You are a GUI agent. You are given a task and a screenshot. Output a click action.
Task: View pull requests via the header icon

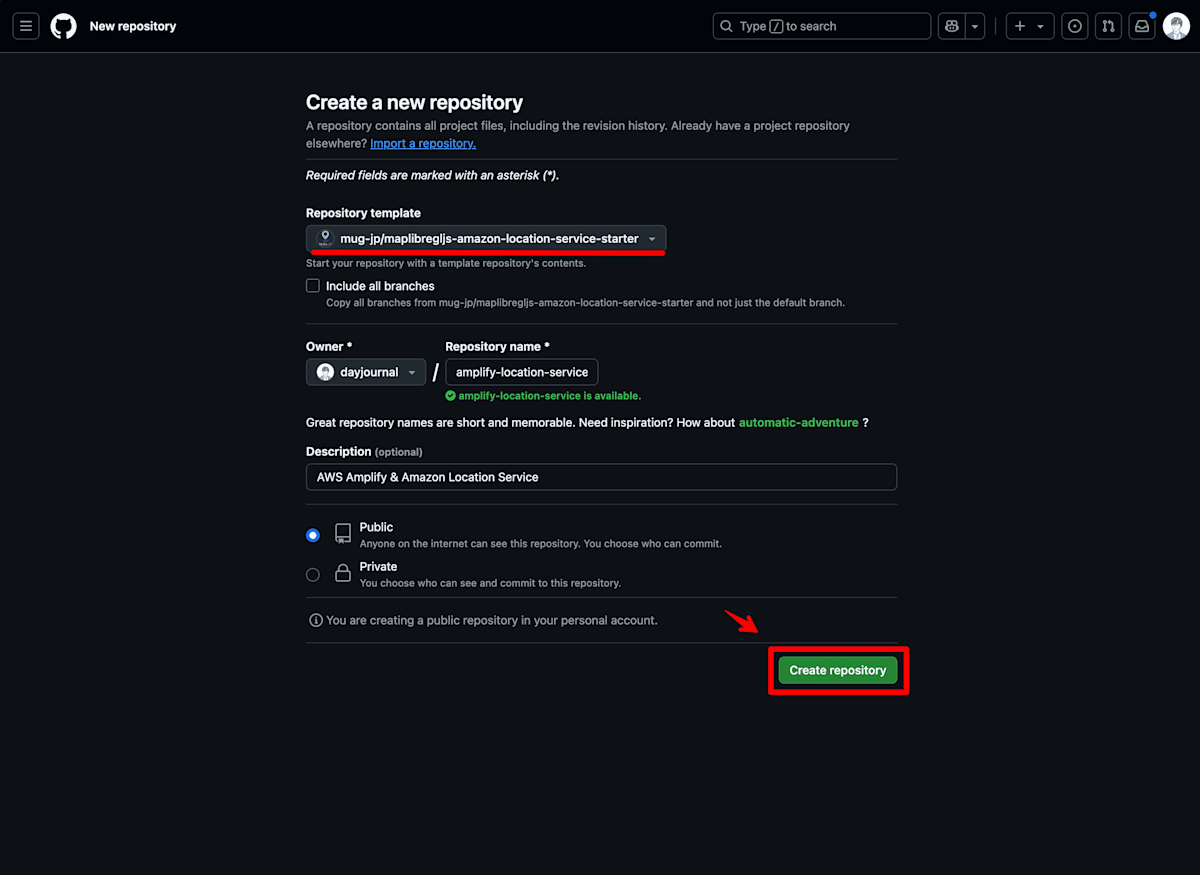point(1108,26)
